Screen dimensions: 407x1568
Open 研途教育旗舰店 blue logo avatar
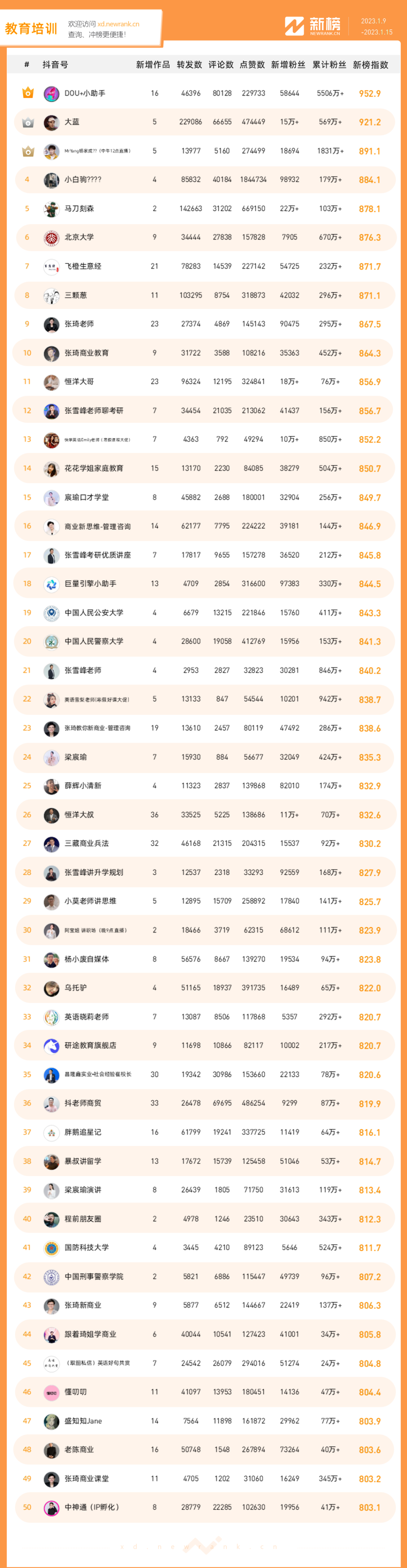[x=51, y=1045]
